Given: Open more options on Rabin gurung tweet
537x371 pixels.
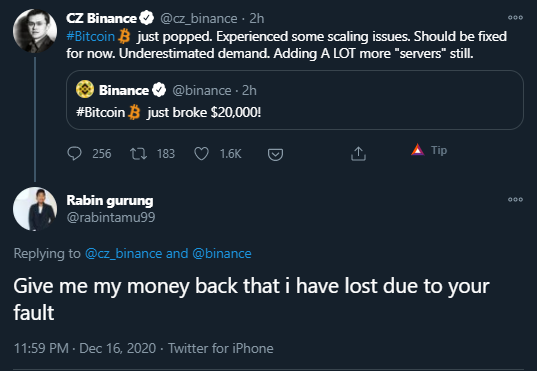Looking at the screenshot, I should [515, 199].
